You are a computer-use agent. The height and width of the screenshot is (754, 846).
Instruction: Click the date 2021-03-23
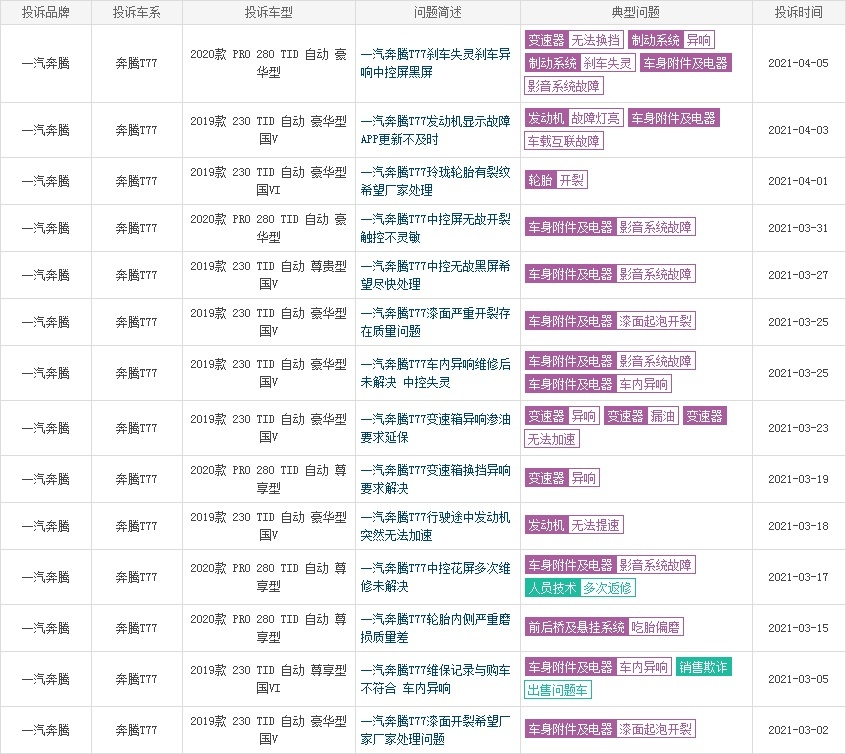(x=799, y=428)
